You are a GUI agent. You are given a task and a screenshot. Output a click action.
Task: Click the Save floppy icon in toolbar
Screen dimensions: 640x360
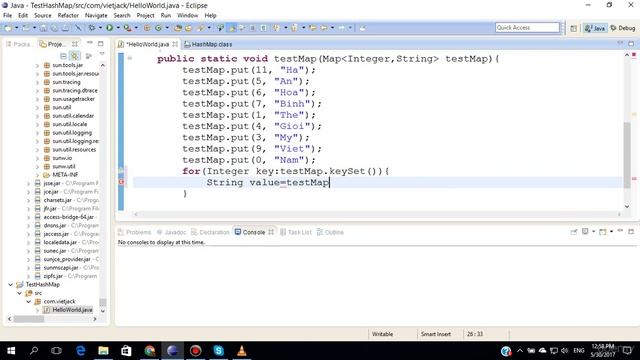(43, 28)
